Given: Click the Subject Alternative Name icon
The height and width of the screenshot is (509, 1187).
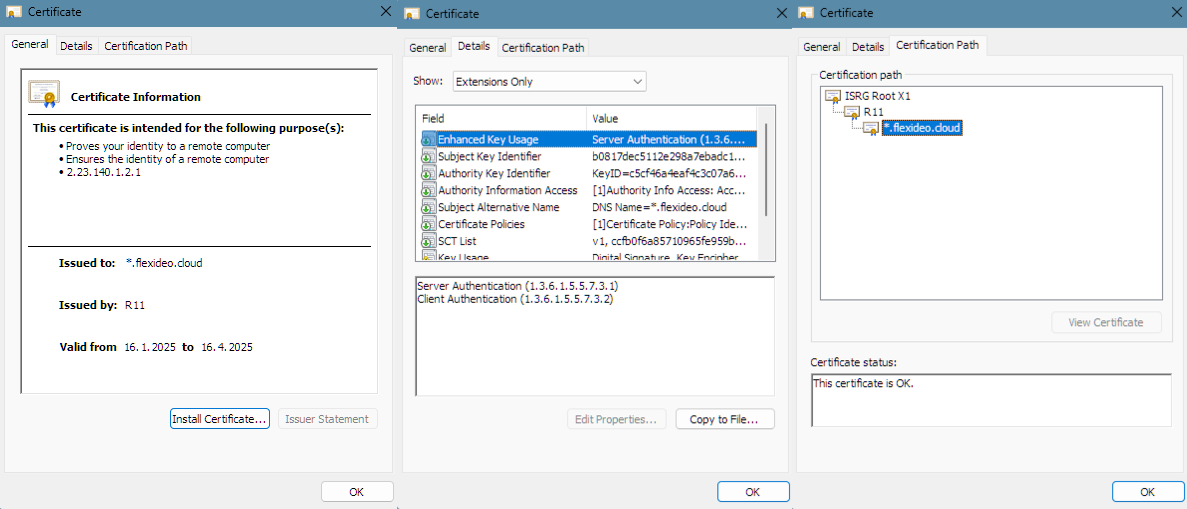Looking at the screenshot, I should 428,208.
